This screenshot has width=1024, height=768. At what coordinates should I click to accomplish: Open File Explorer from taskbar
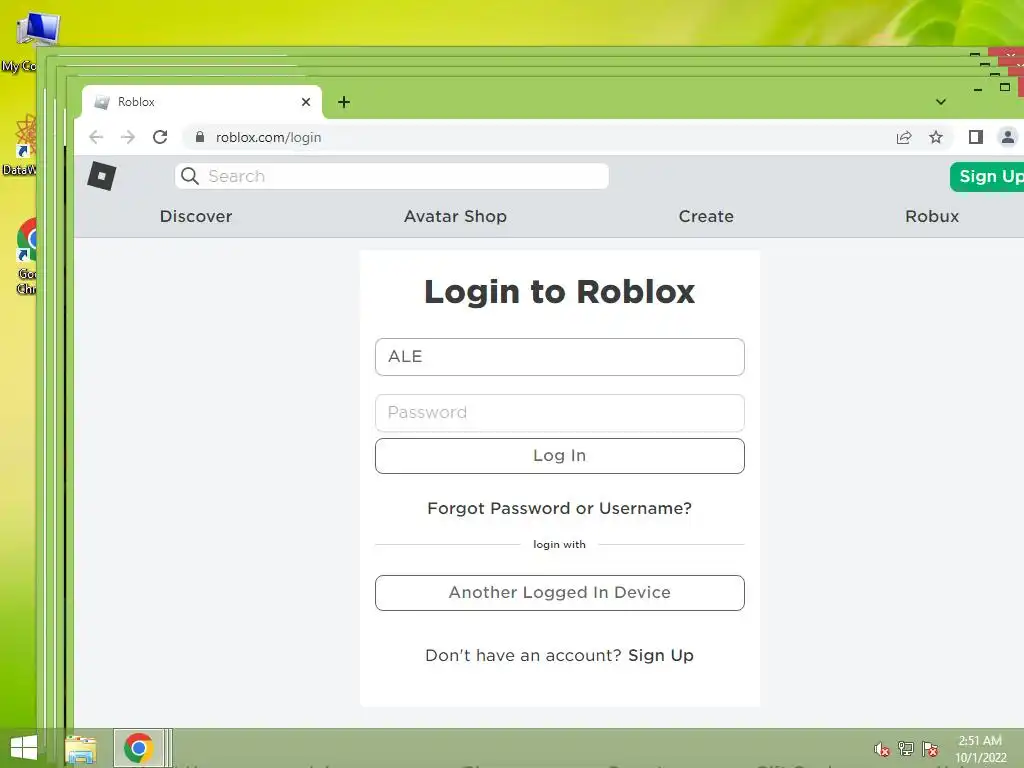pos(81,749)
